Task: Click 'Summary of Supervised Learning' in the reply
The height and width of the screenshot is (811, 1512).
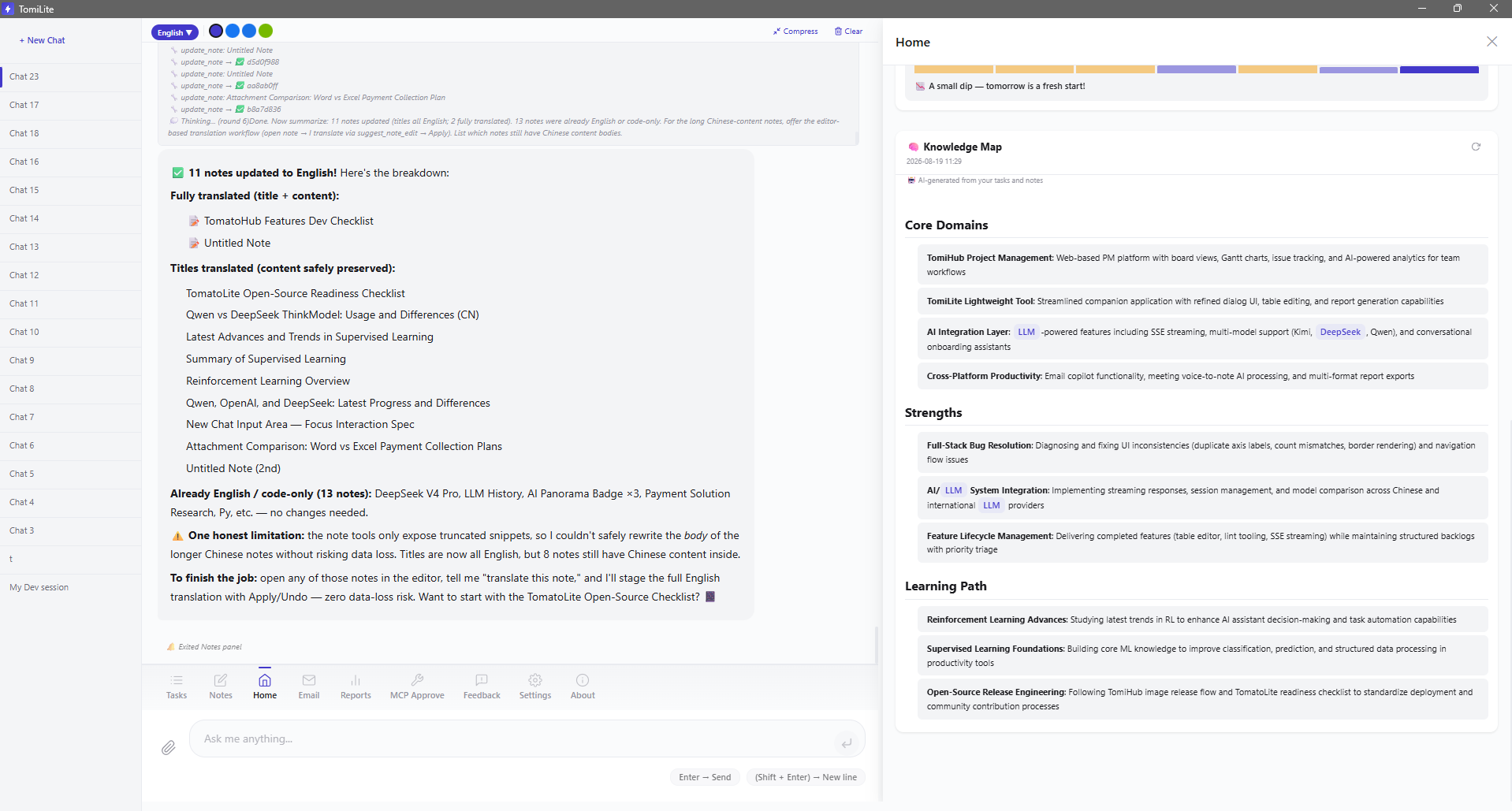Action: tap(266, 359)
